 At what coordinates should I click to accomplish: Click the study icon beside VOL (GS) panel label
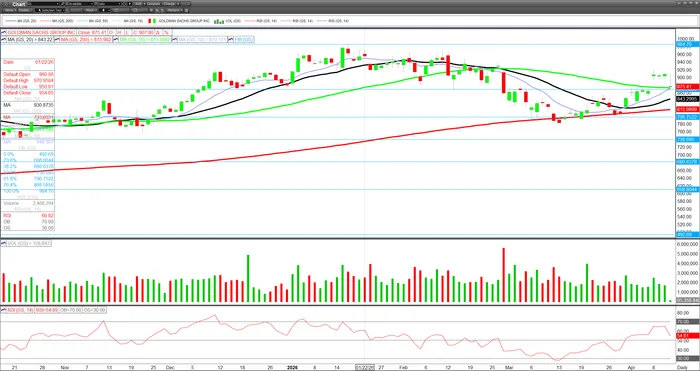coord(4,243)
